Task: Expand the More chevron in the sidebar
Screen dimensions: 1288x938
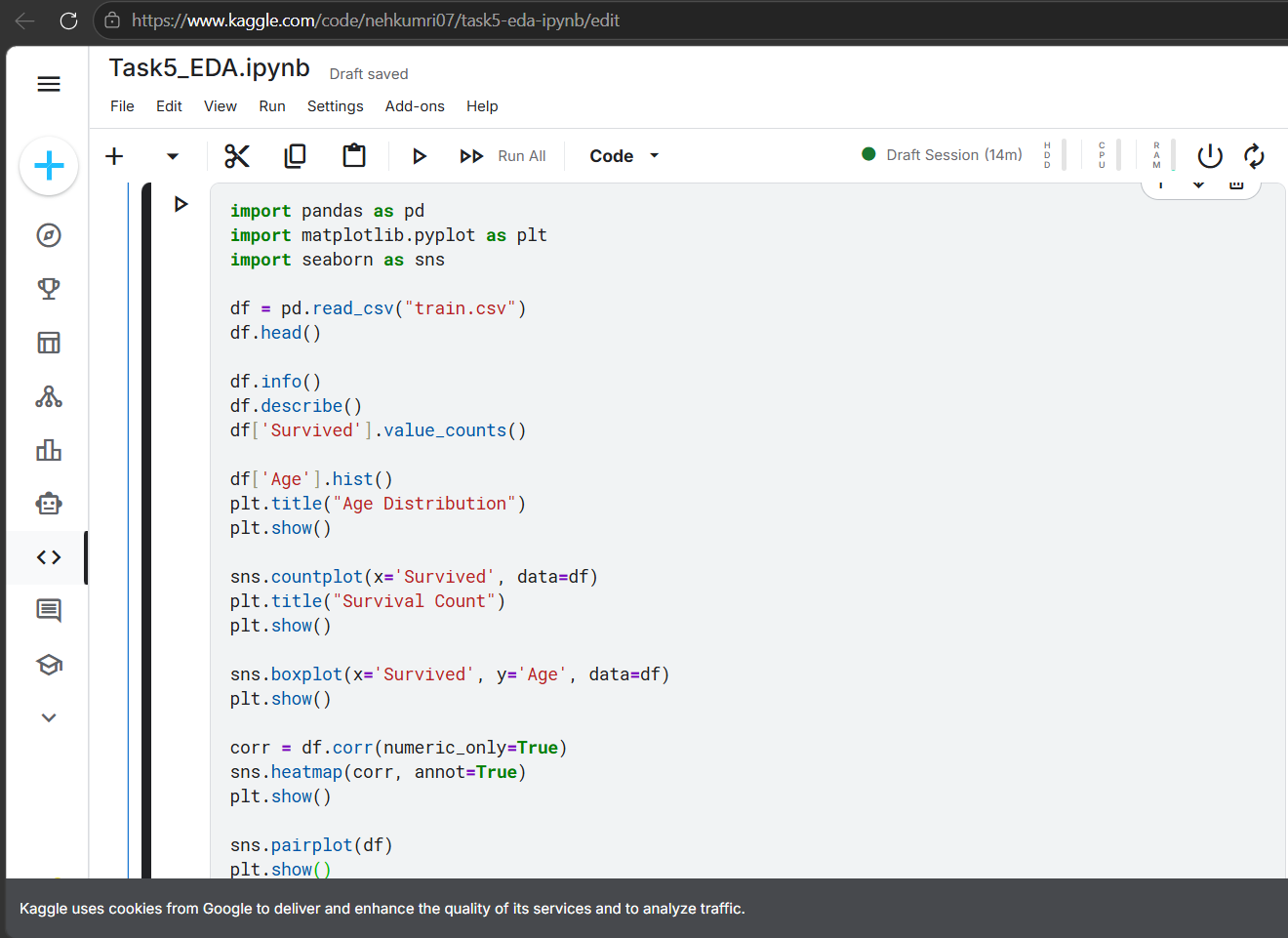Action: tap(49, 717)
